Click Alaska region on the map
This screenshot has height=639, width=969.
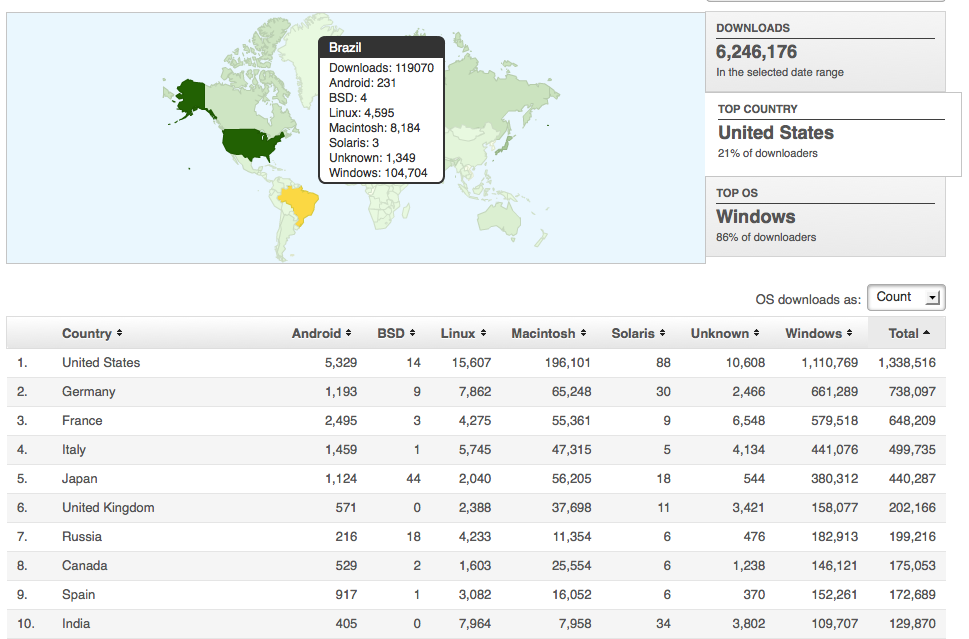[190, 97]
